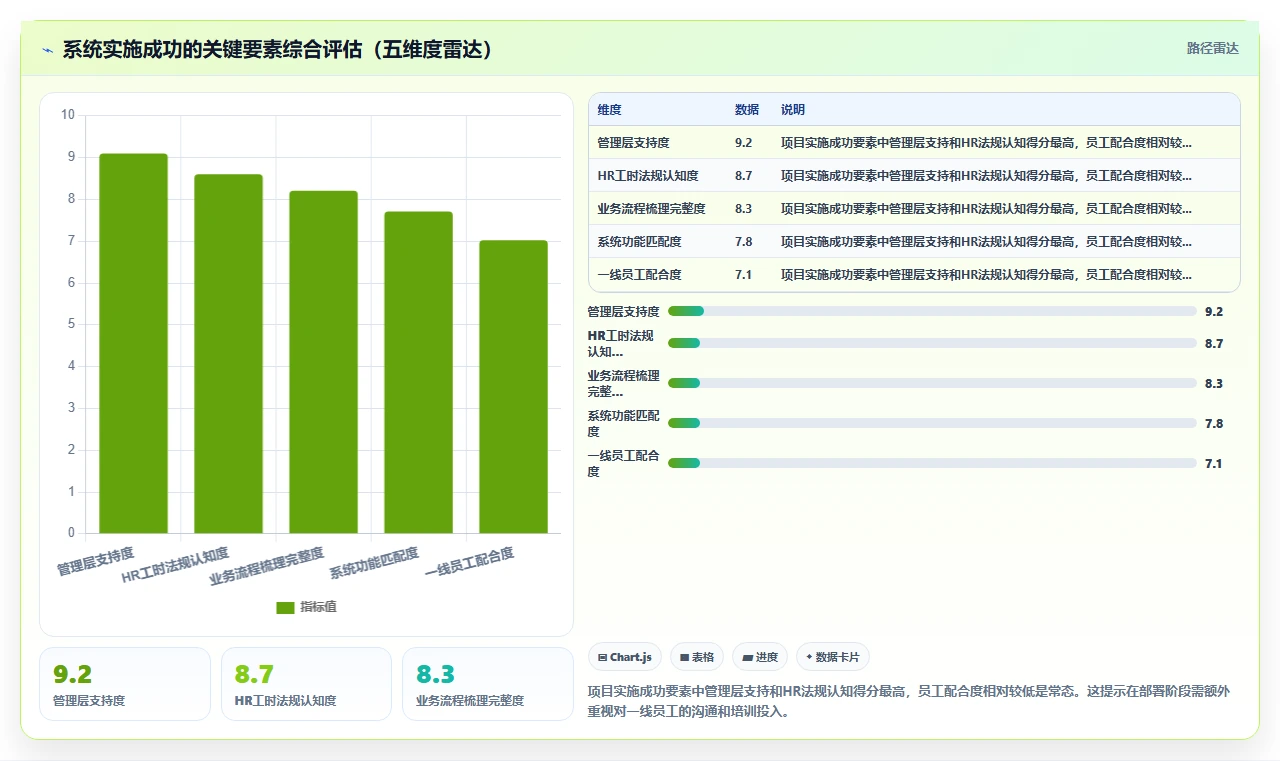1280x761 pixels.
Task: Toggle the 指标值 legend swatch
Action: pyautogui.click(x=285, y=607)
